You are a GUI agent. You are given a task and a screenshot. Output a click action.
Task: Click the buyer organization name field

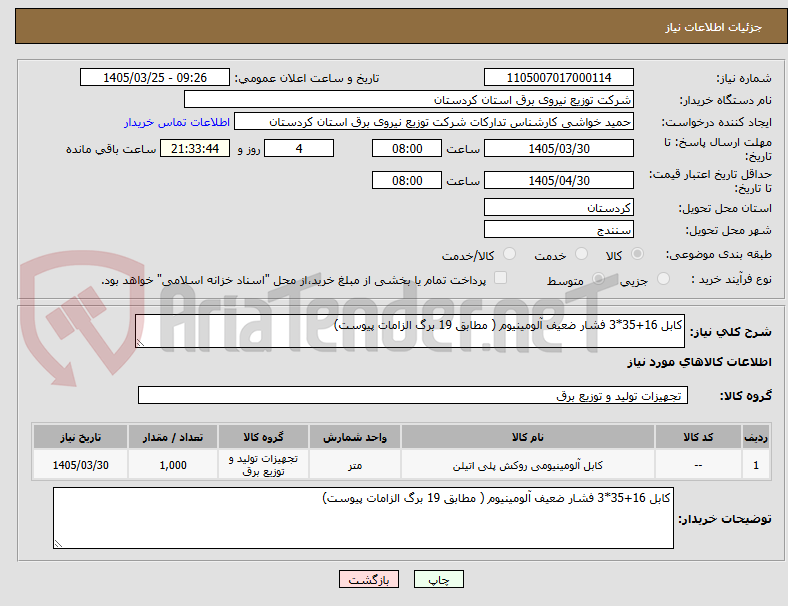pos(409,99)
